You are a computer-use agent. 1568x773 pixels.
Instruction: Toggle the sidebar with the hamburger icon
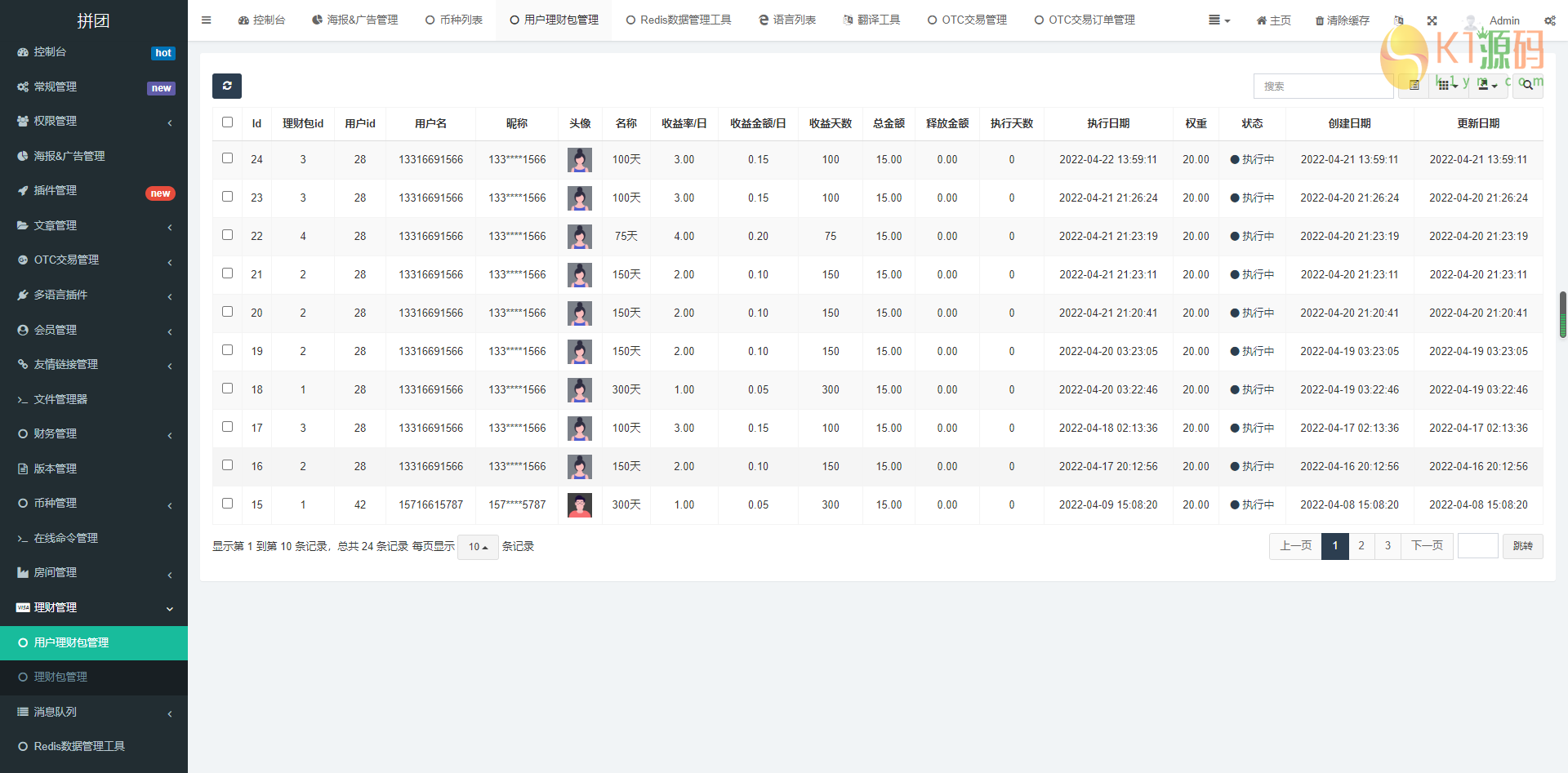(x=207, y=20)
